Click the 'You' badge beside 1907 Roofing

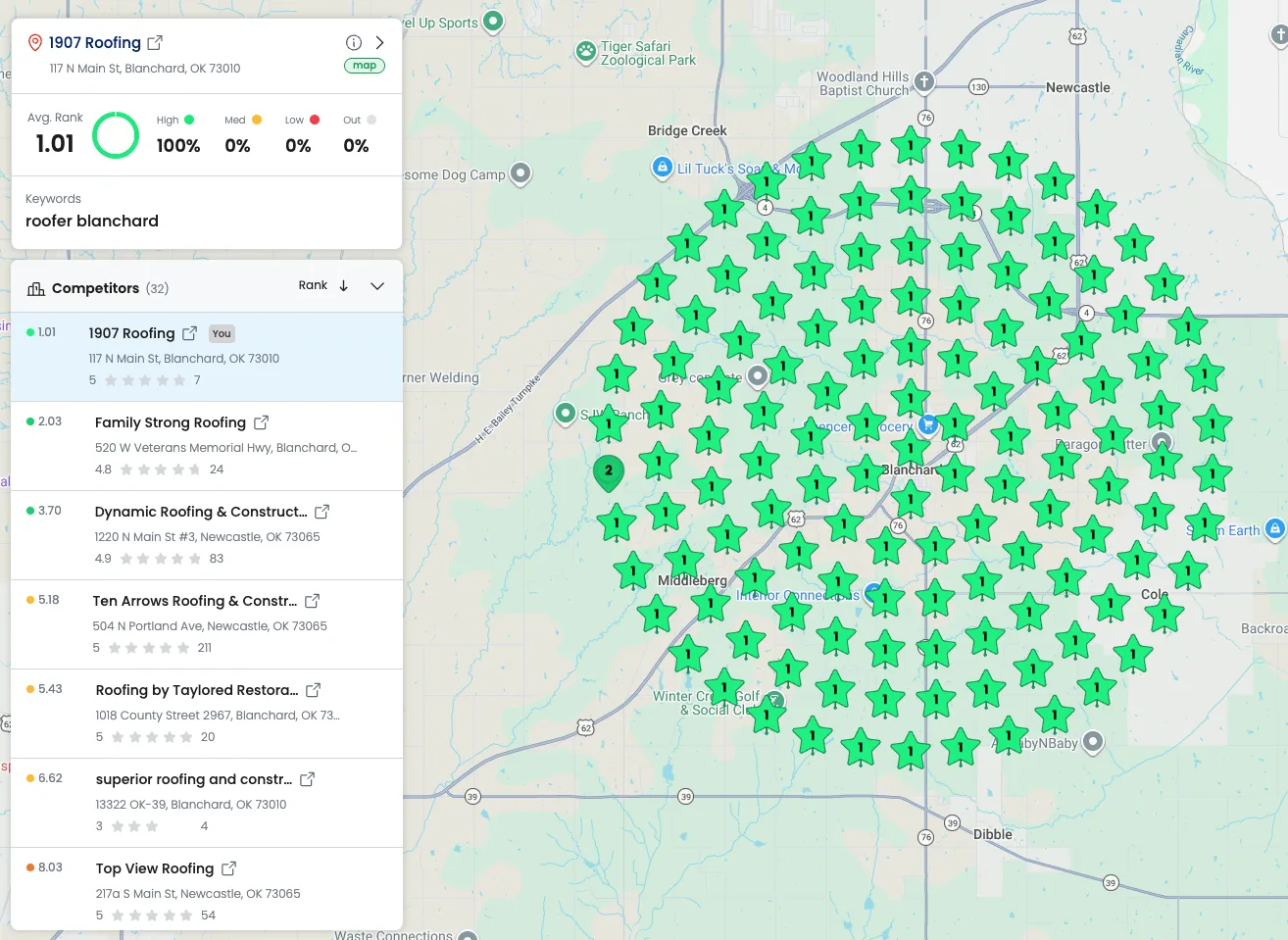222,333
